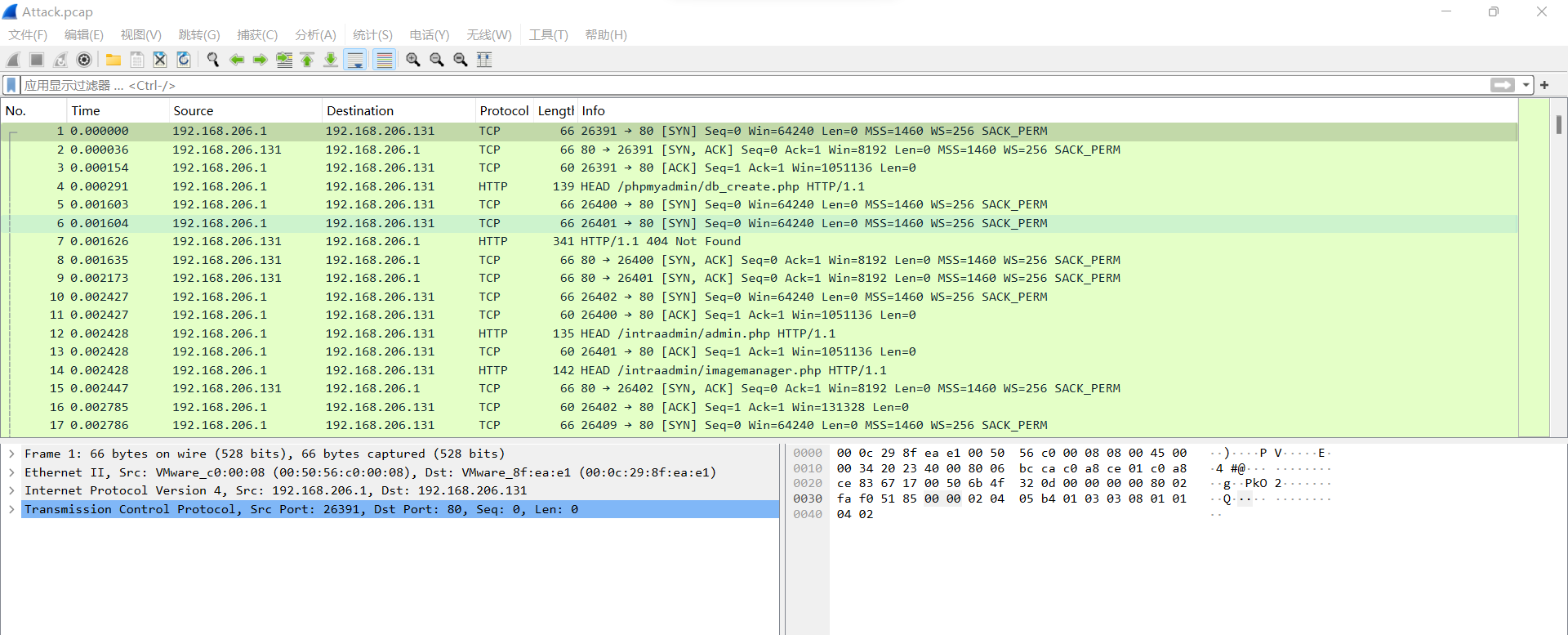Sort by the No. column header

point(33,110)
